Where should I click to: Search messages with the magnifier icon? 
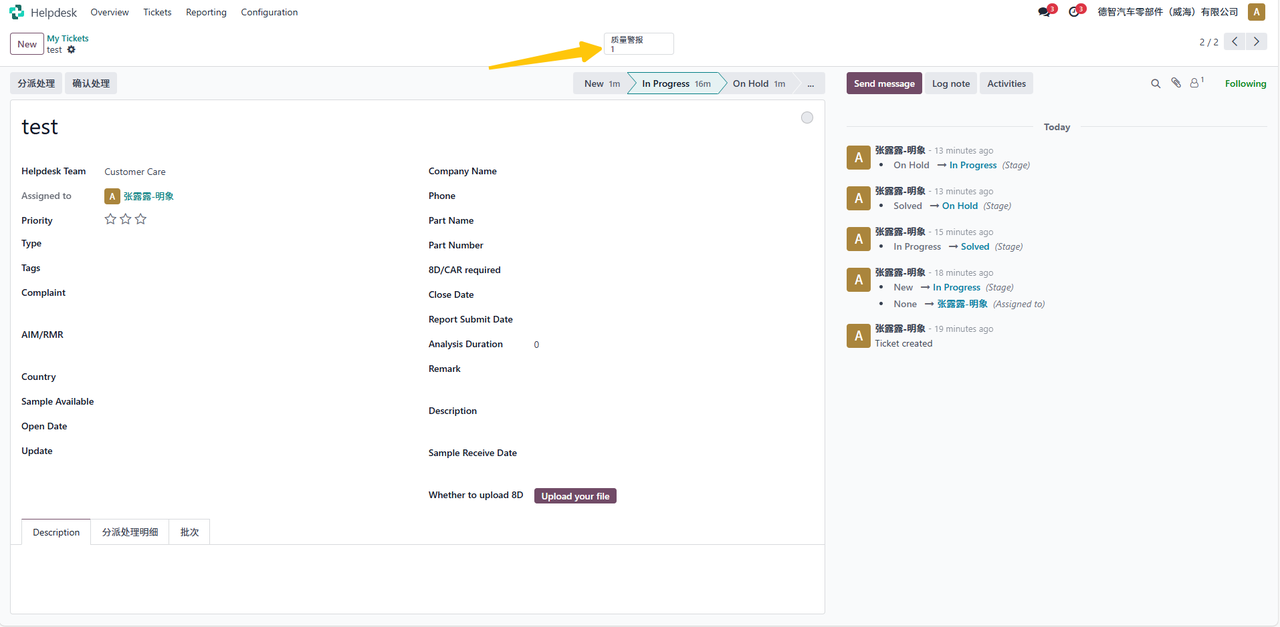[x=1156, y=84]
